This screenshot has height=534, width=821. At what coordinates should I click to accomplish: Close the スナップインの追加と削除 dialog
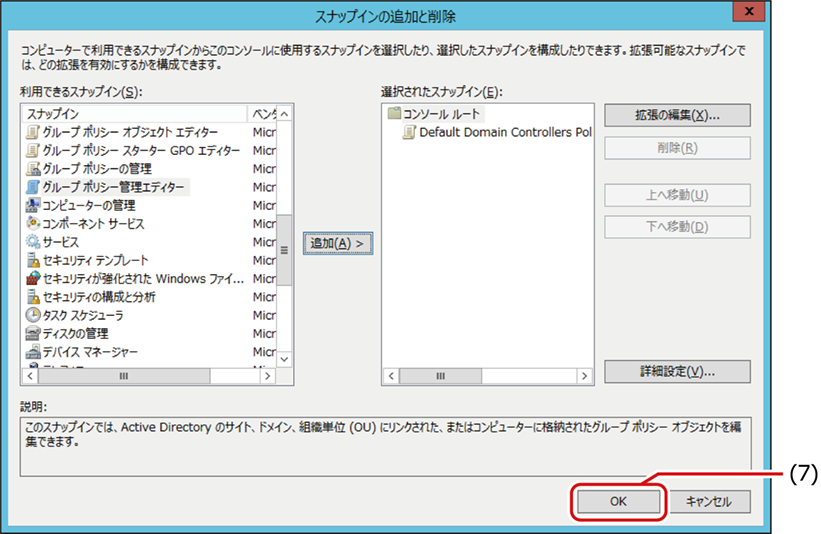click(749, 11)
